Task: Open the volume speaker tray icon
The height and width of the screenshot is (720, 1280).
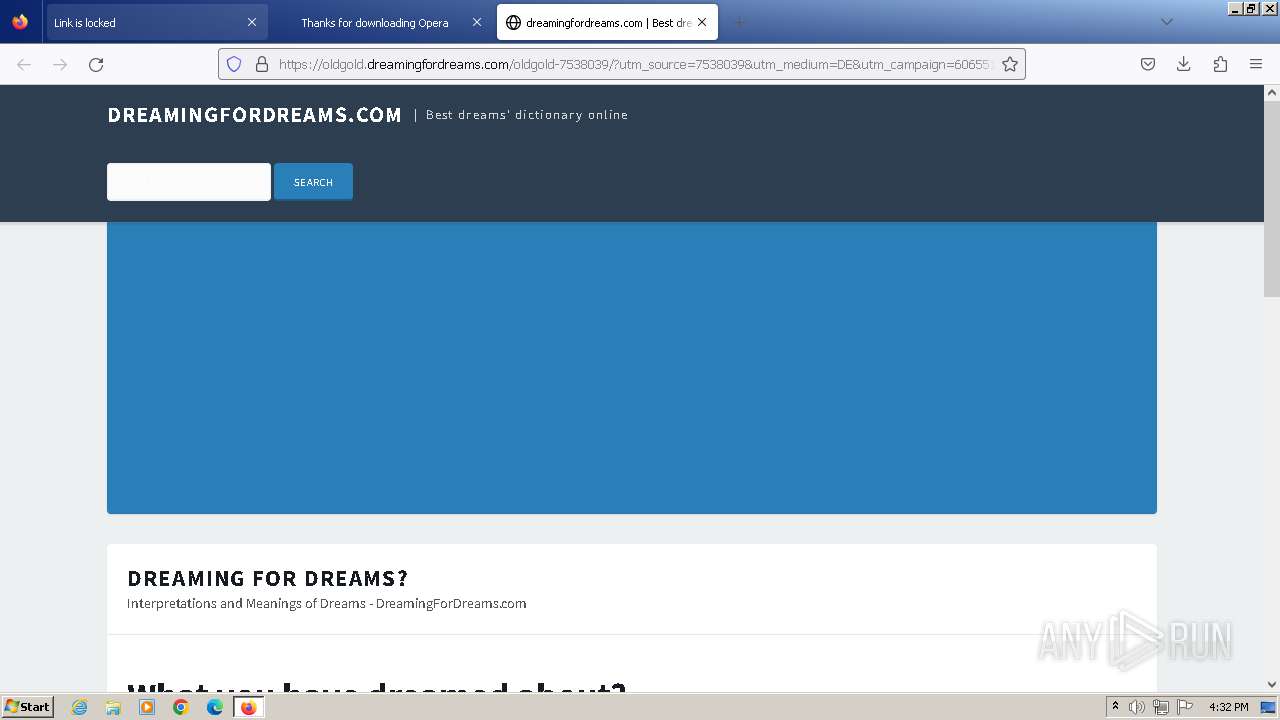Action: [x=1137, y=707]
